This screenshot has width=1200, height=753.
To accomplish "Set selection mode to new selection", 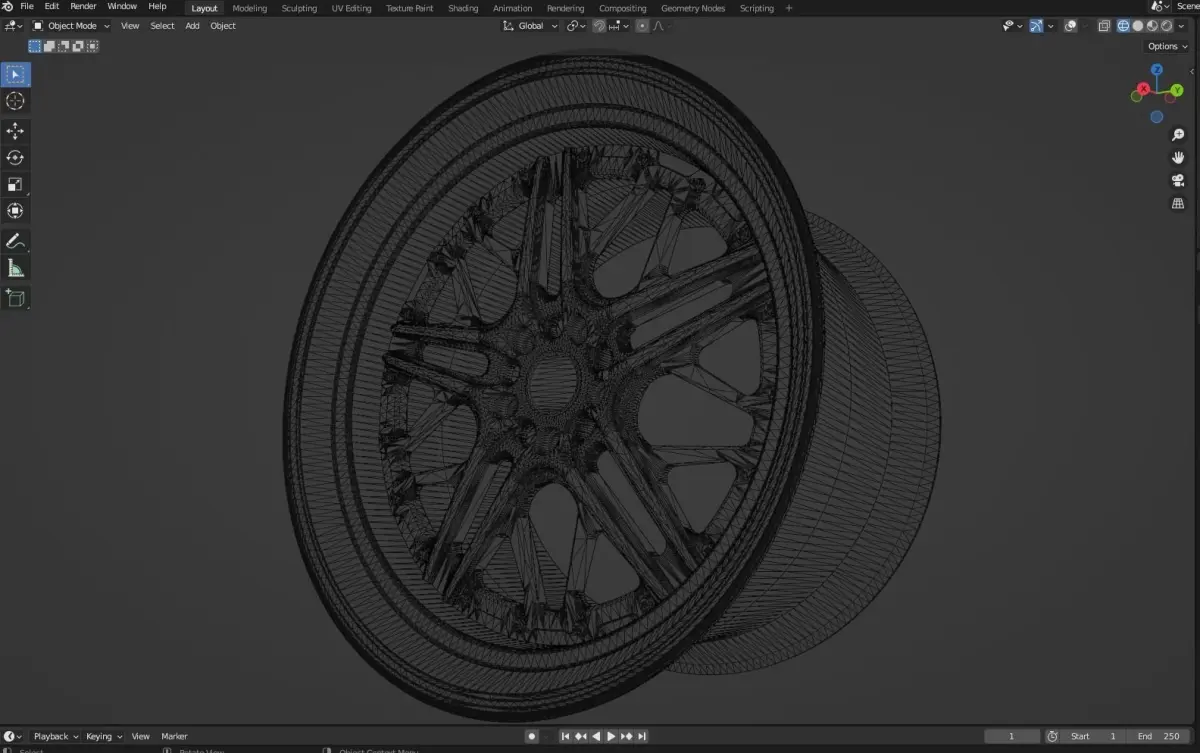I will click(35, 46).
